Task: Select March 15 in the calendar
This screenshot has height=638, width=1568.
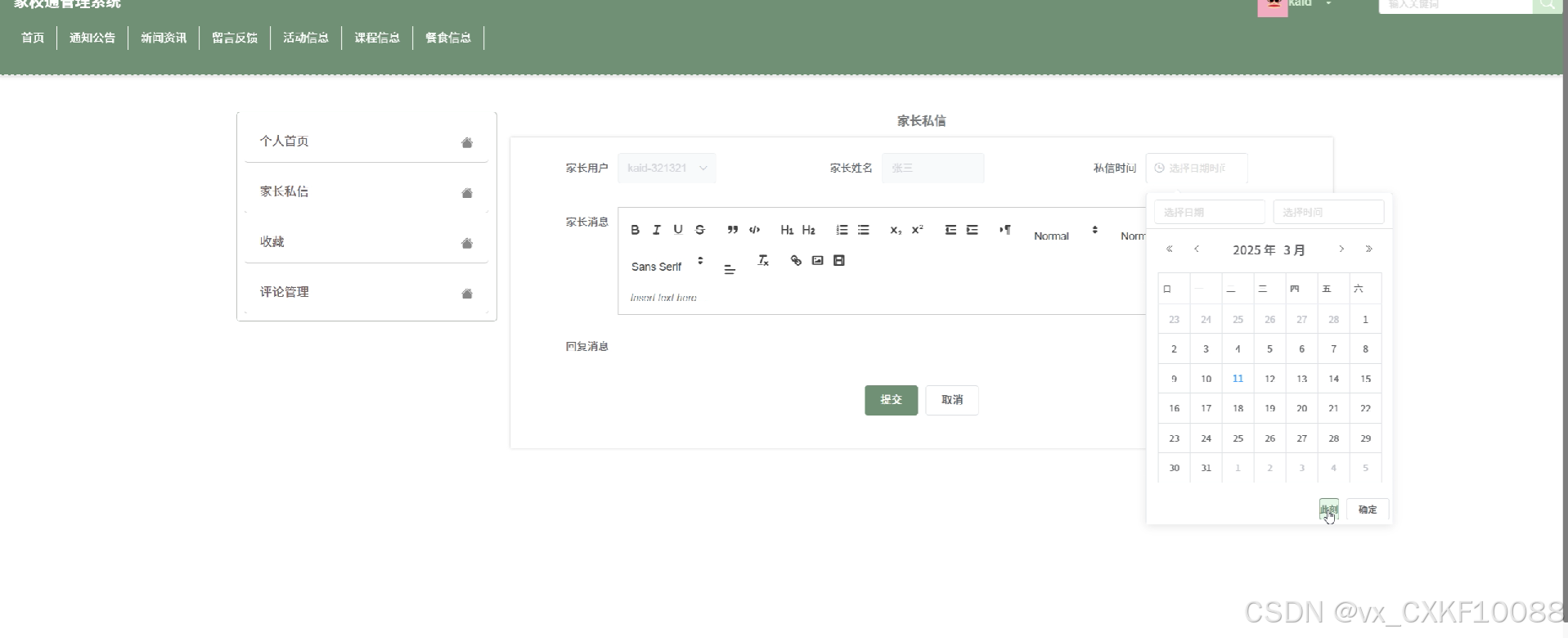Action: (1365, 379)
